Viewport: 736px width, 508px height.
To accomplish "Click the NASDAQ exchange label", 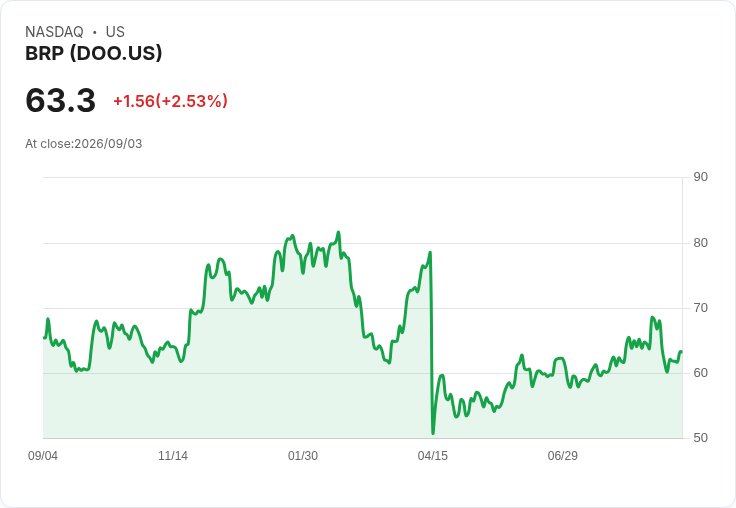I will [54, 31].
